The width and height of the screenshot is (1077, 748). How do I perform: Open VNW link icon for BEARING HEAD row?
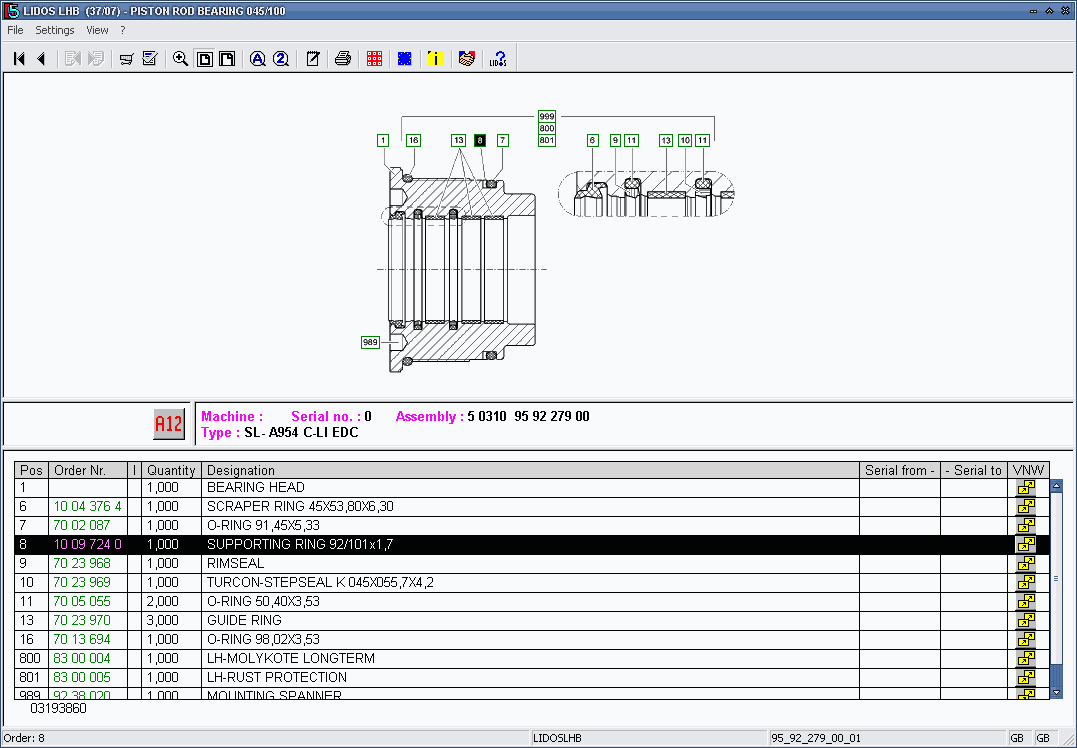click(1026, 488)
